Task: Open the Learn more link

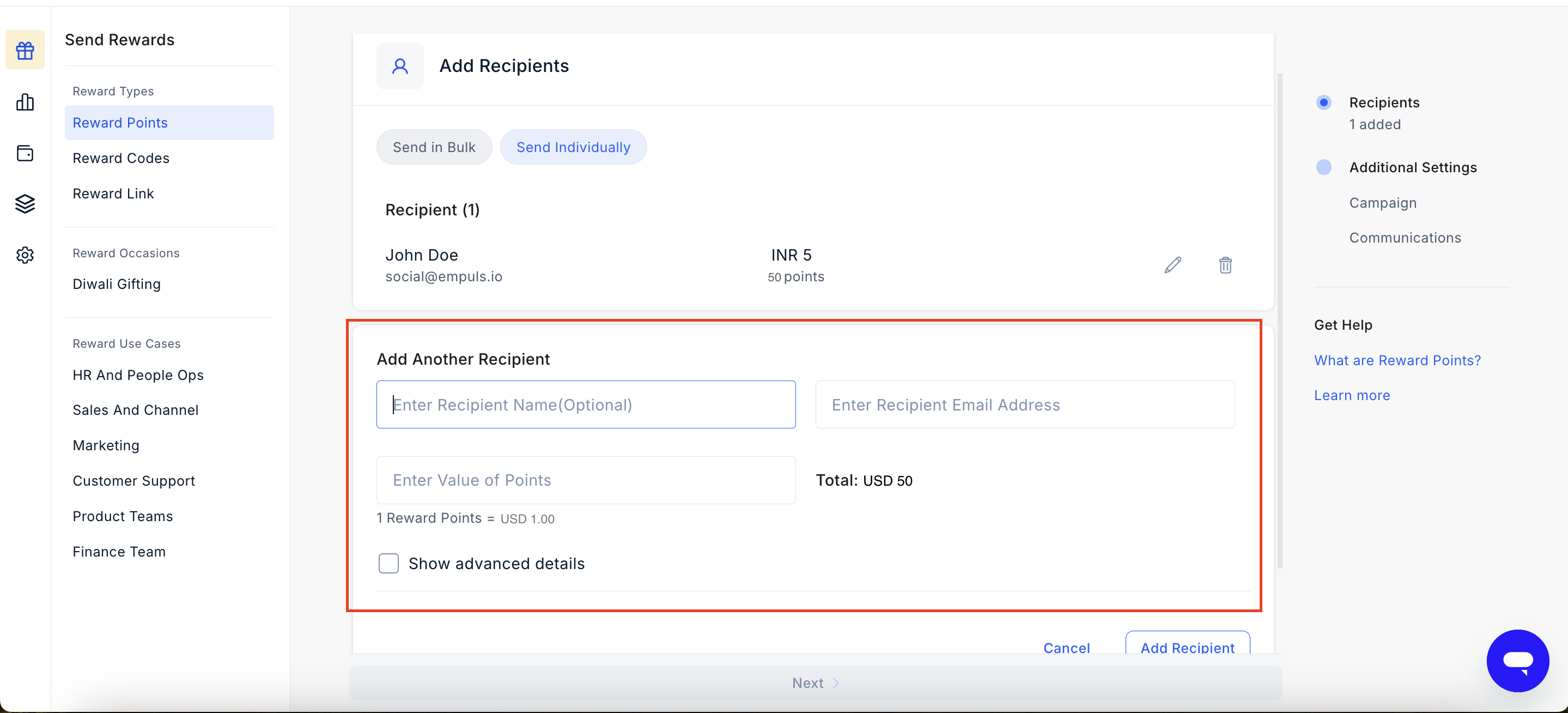Action: coord(1352,396)
